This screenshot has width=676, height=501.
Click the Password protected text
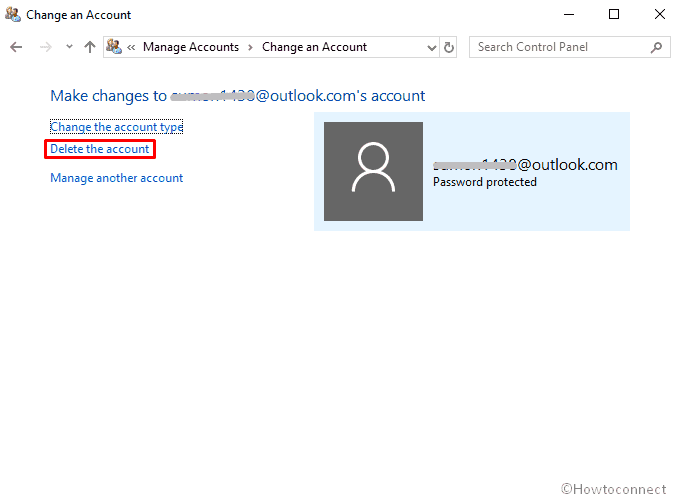485,182
